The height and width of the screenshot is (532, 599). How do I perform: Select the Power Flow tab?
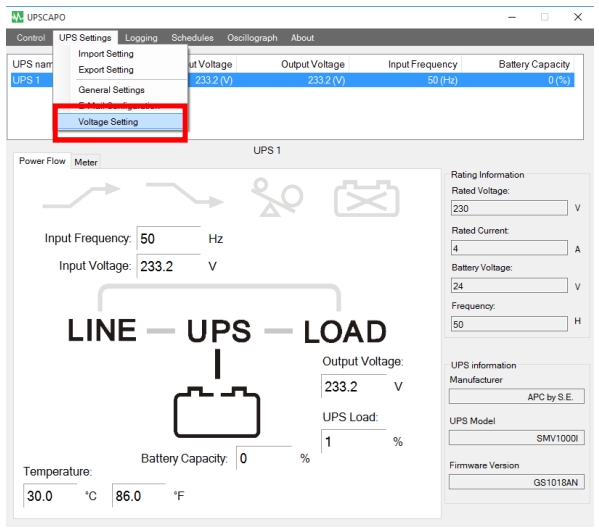42,161
